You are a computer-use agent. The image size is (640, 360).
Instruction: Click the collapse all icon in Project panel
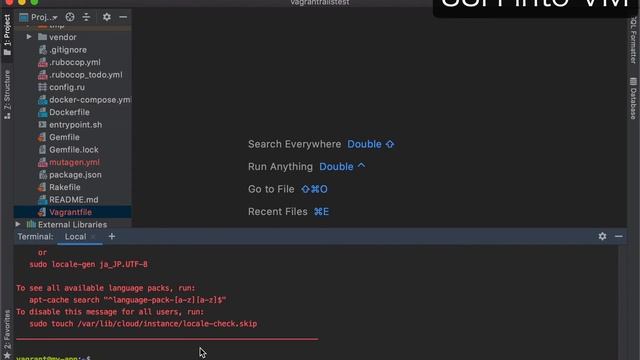86,17
